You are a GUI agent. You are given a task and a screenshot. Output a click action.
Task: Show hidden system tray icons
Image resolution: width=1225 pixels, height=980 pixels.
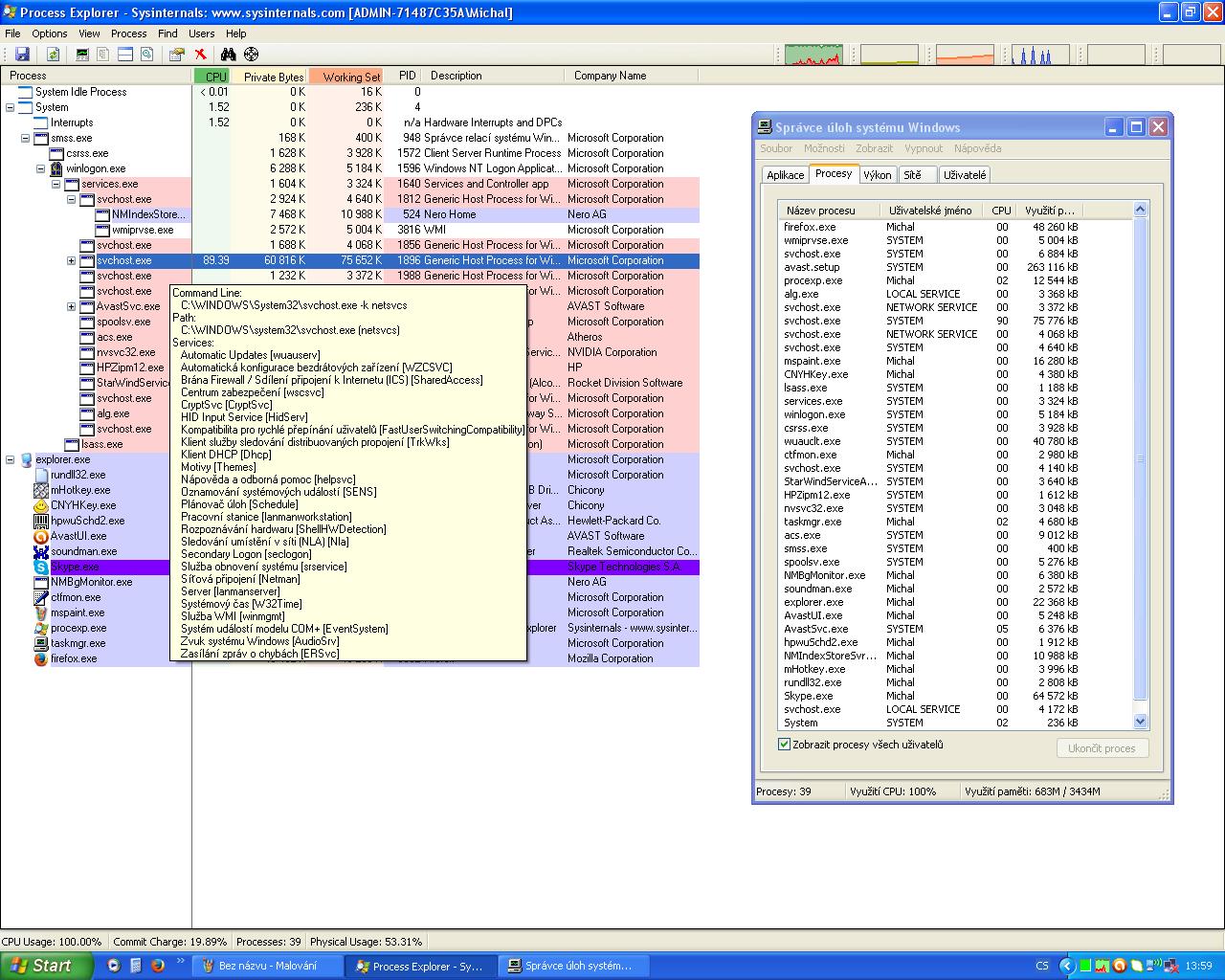pyautogui.click(x=1068, y=966)
